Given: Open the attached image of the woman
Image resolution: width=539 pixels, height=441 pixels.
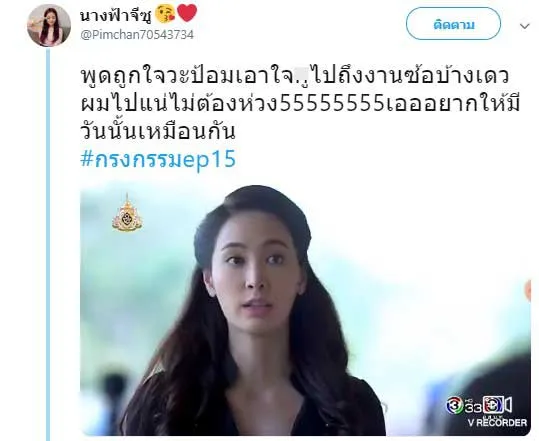Looking at the screenshot, I should 305,309.
